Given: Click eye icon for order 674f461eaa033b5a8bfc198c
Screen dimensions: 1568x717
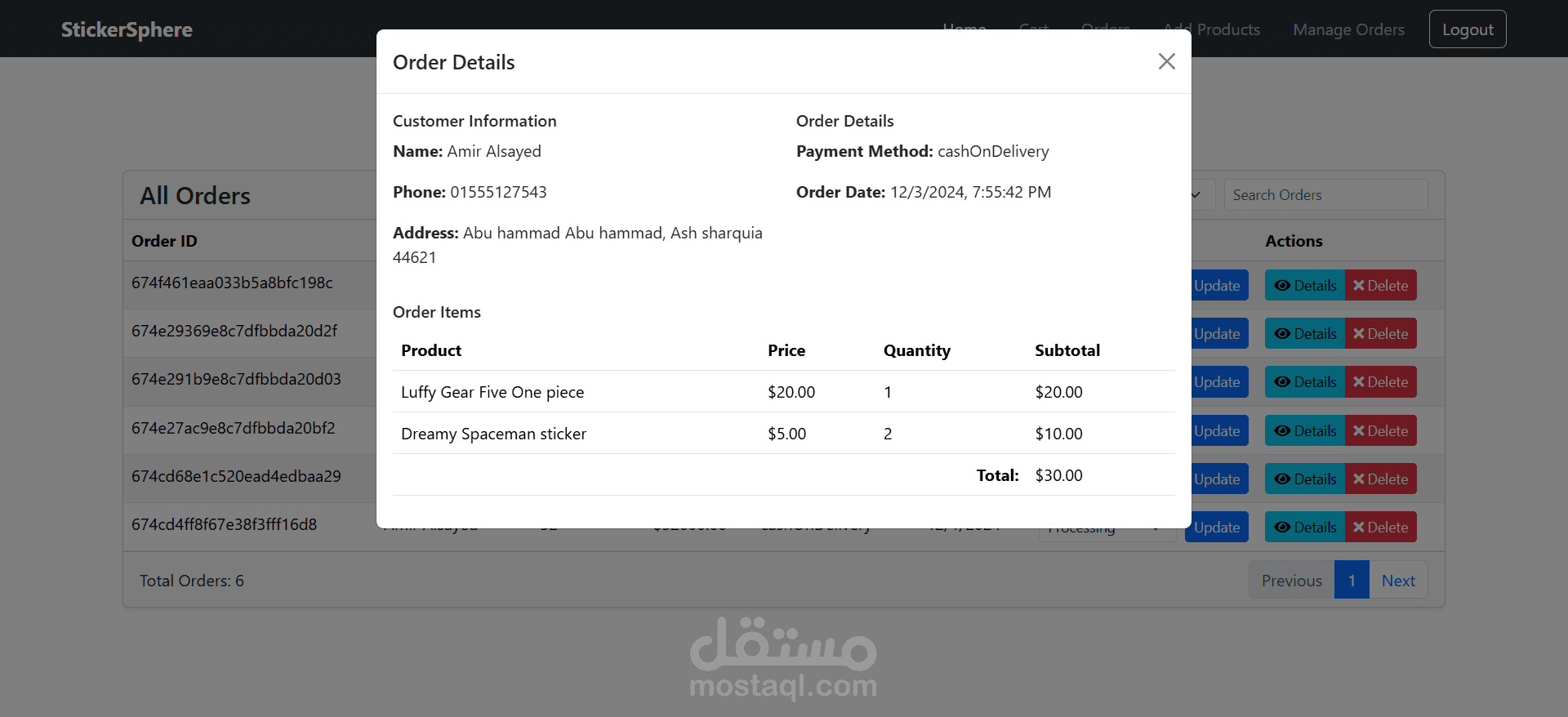Looking at the screenshot, I should coord(1282,286).
